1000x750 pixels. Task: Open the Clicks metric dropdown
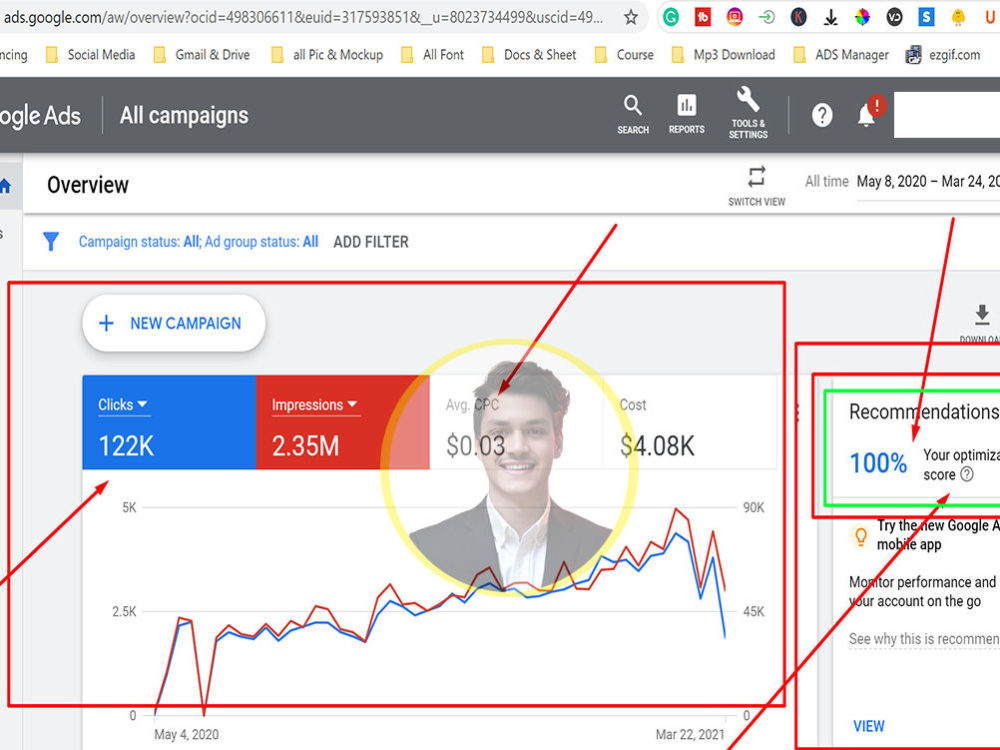pos(123,404)
